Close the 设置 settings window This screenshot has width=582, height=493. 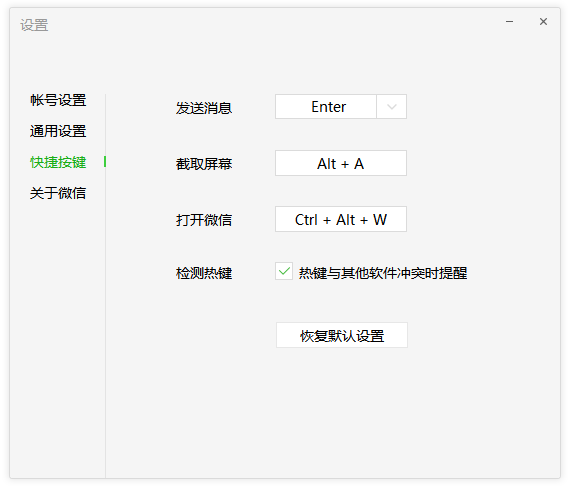[543, 22]
